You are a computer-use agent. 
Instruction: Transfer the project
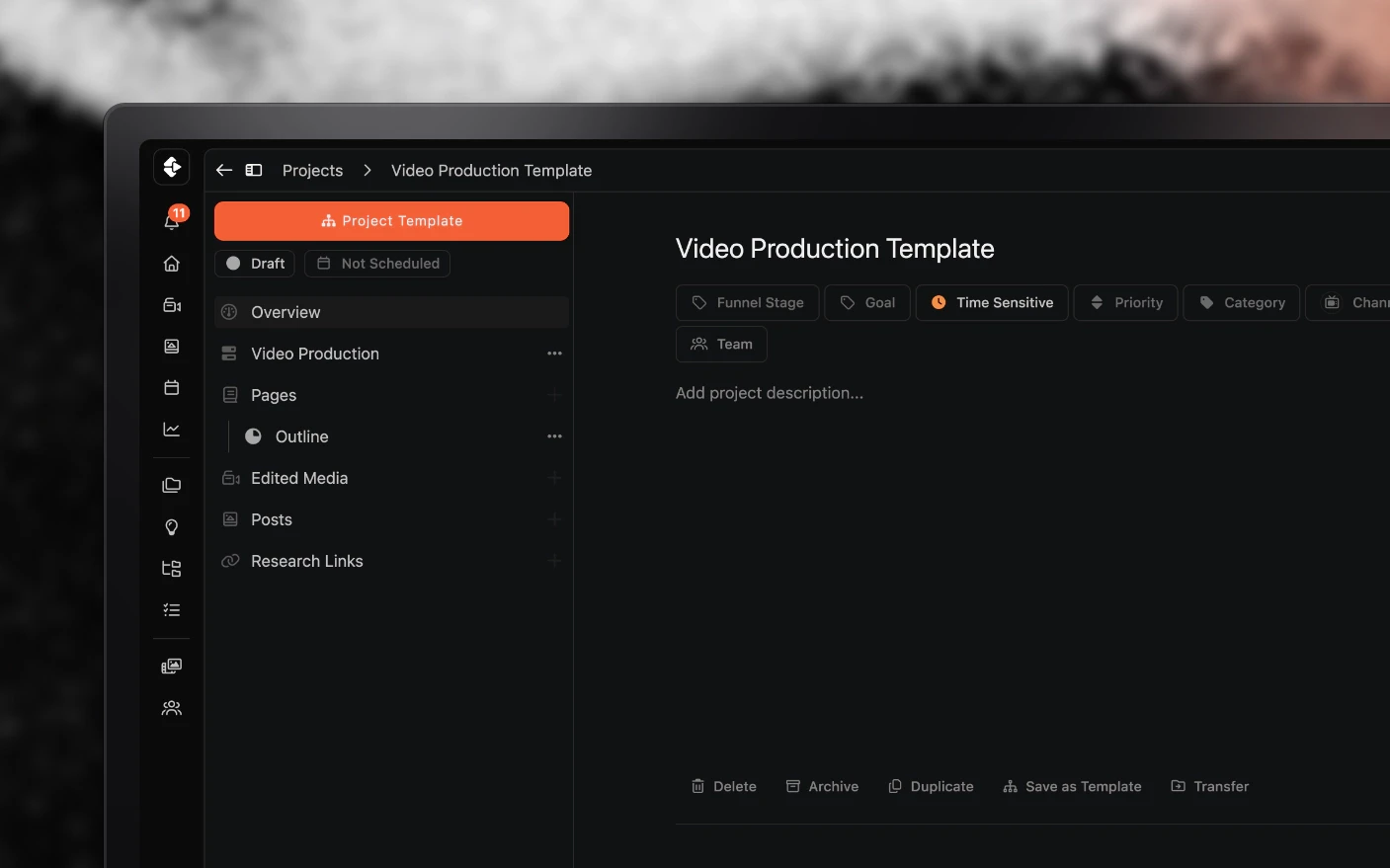[1210, 787]
